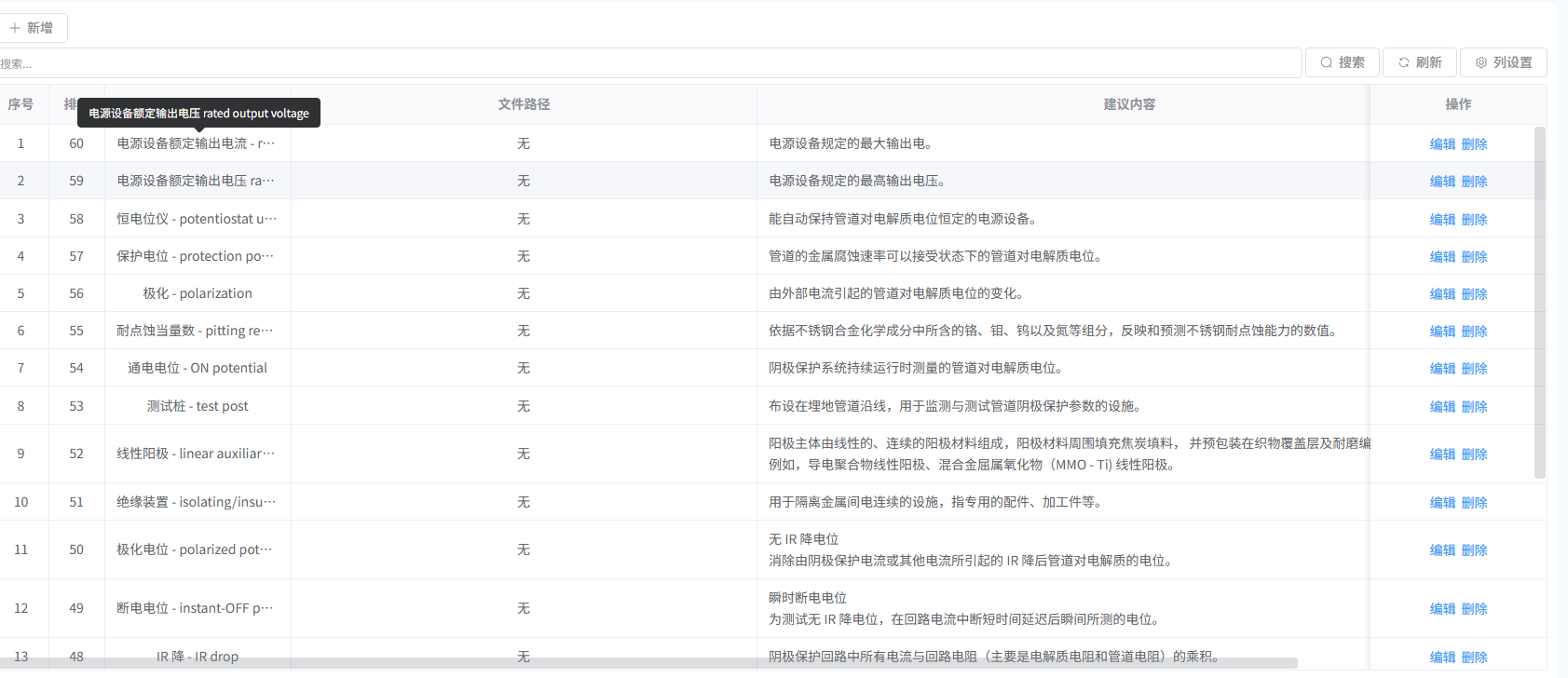The image size is (1568, 678).
Task: Click the magnifier icon in 搜索 button
Action: click(1326, 62)
